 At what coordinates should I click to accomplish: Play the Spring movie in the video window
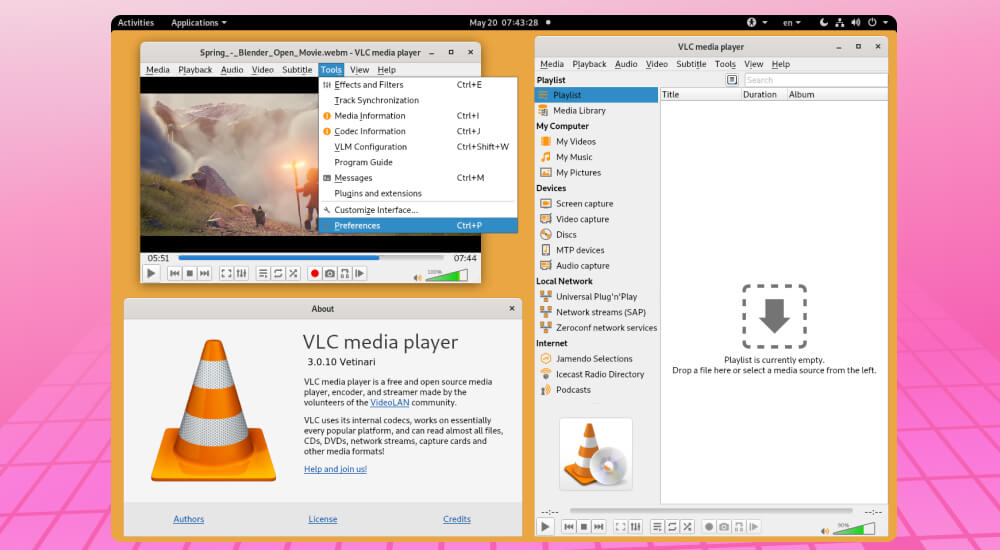[x=151, y=273]
